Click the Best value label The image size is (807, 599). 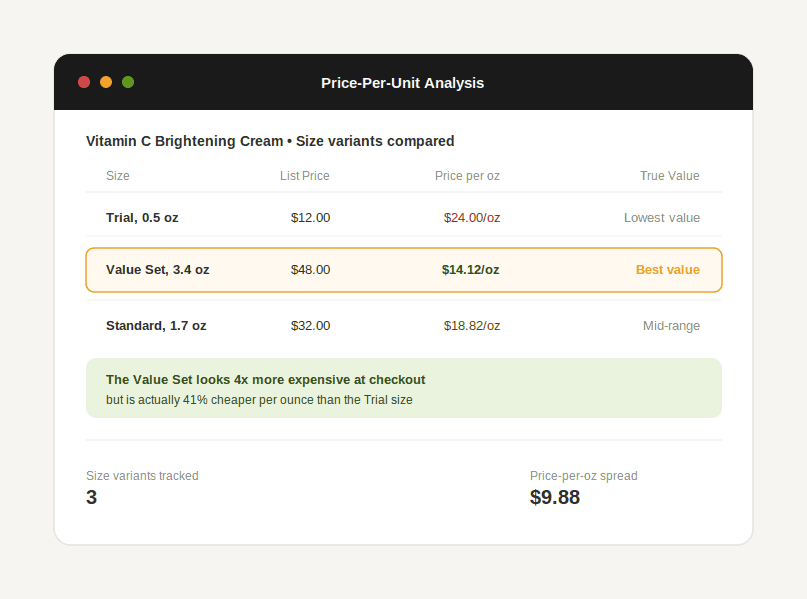click(x=668, y=270)
